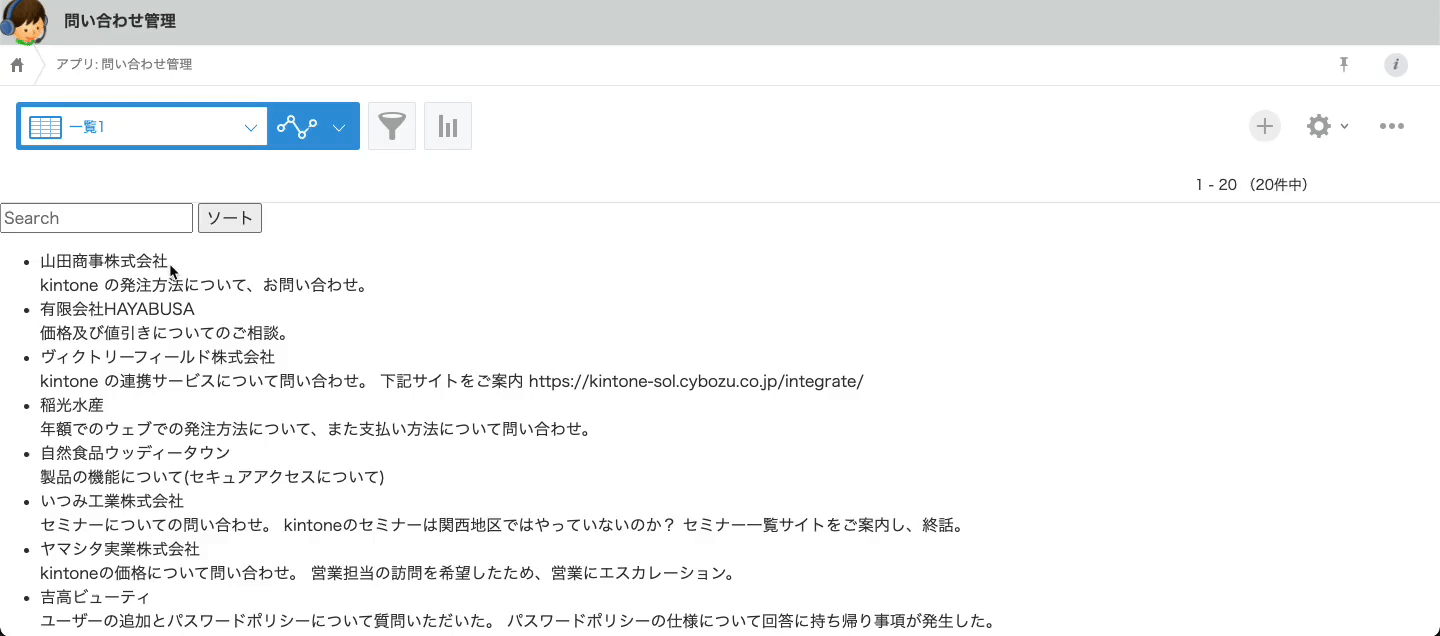
Task: Click 価格及び値引きについてのご相談 text
Action: [164, 333]
